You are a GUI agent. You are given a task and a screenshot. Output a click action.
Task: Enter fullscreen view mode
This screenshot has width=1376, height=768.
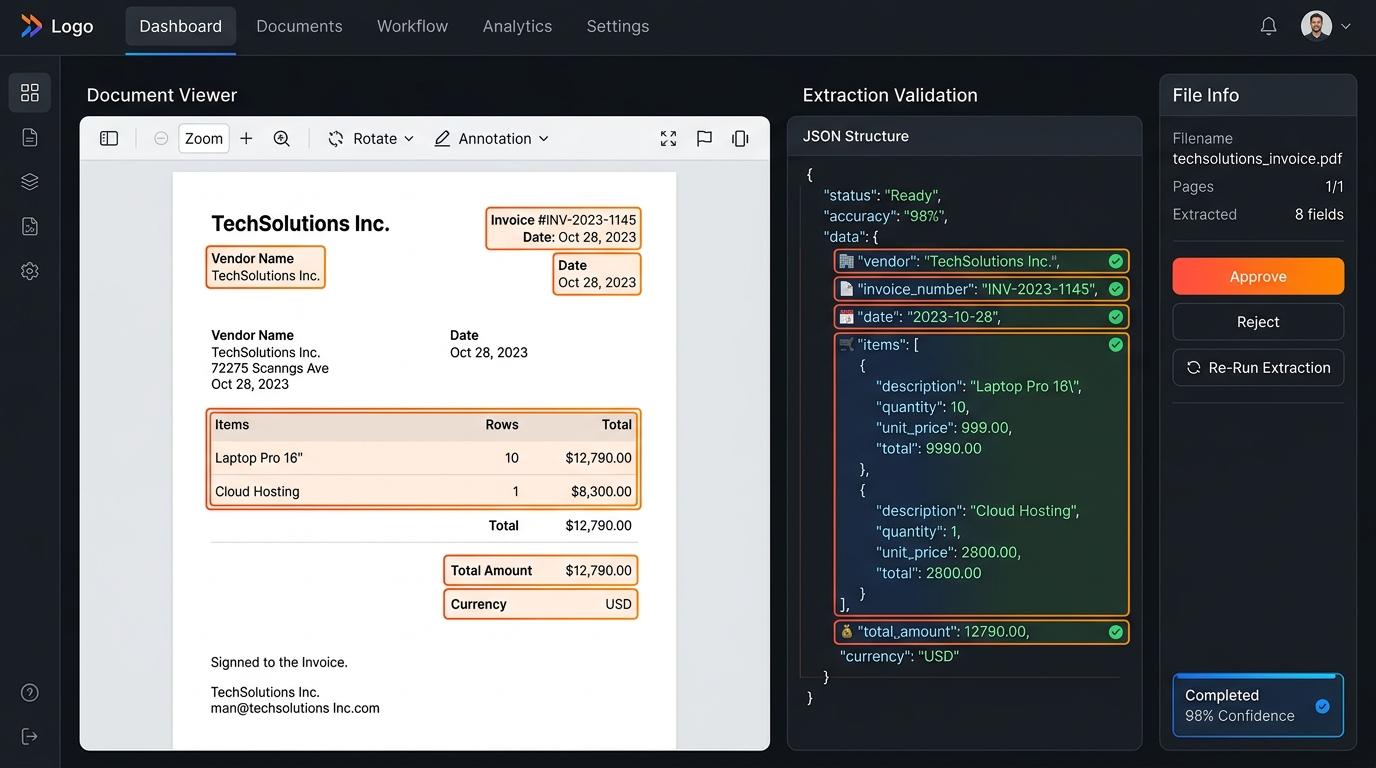[x=668, y=139]
